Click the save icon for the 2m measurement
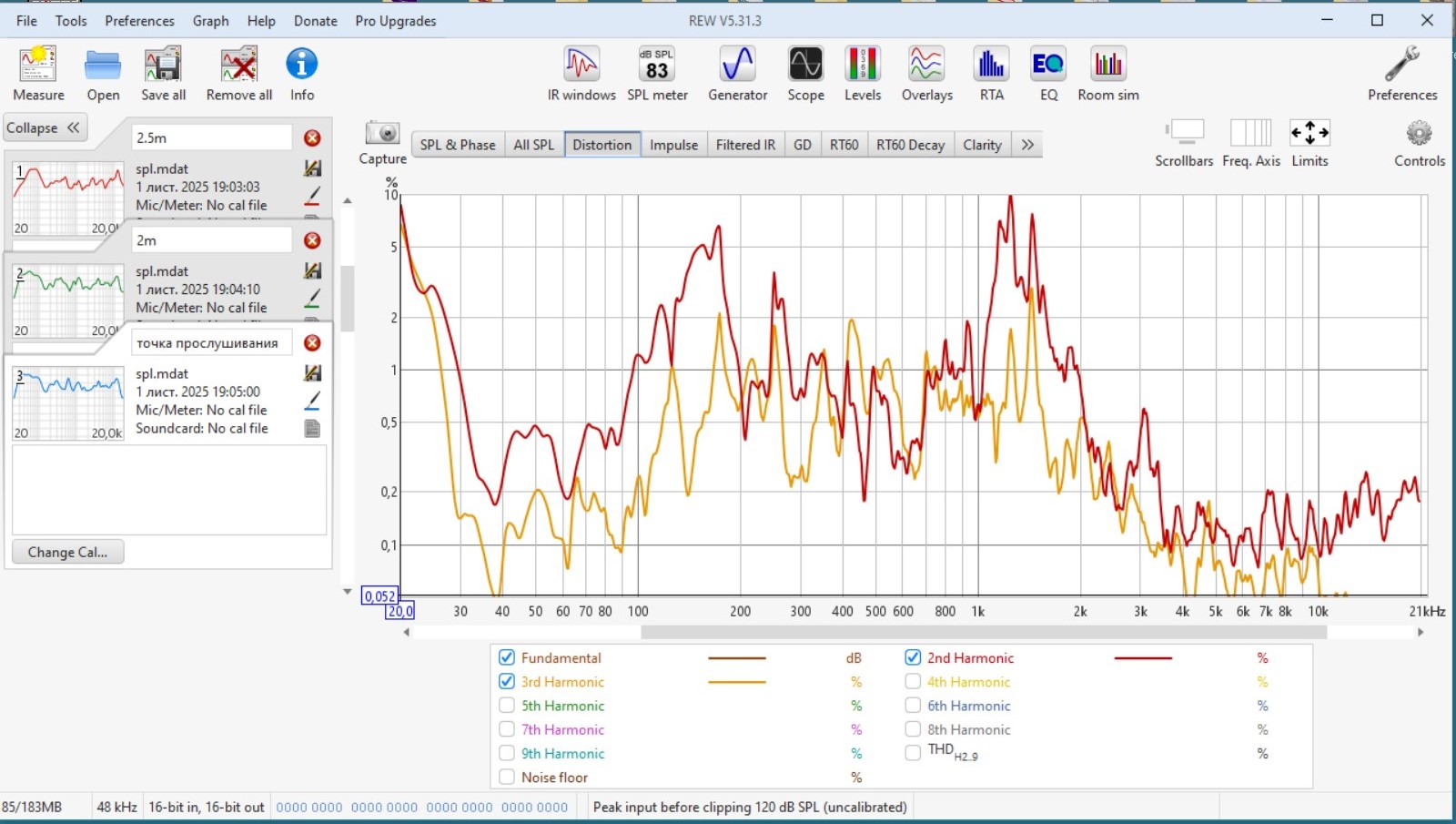This screenshot has height=824, width=1456. 312,270
